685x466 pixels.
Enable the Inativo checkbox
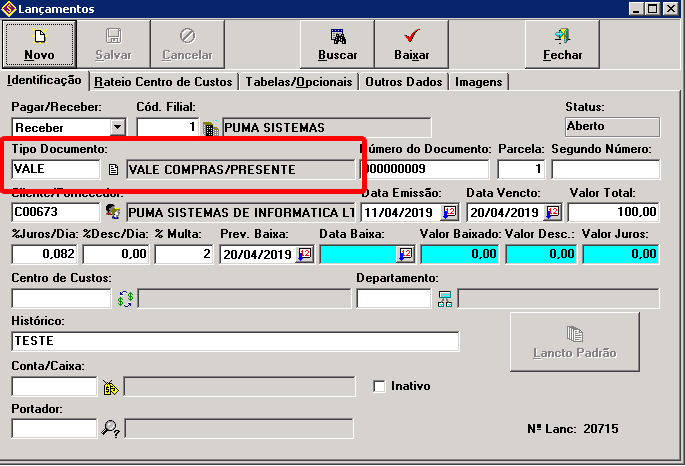click(x=379, y=386)
